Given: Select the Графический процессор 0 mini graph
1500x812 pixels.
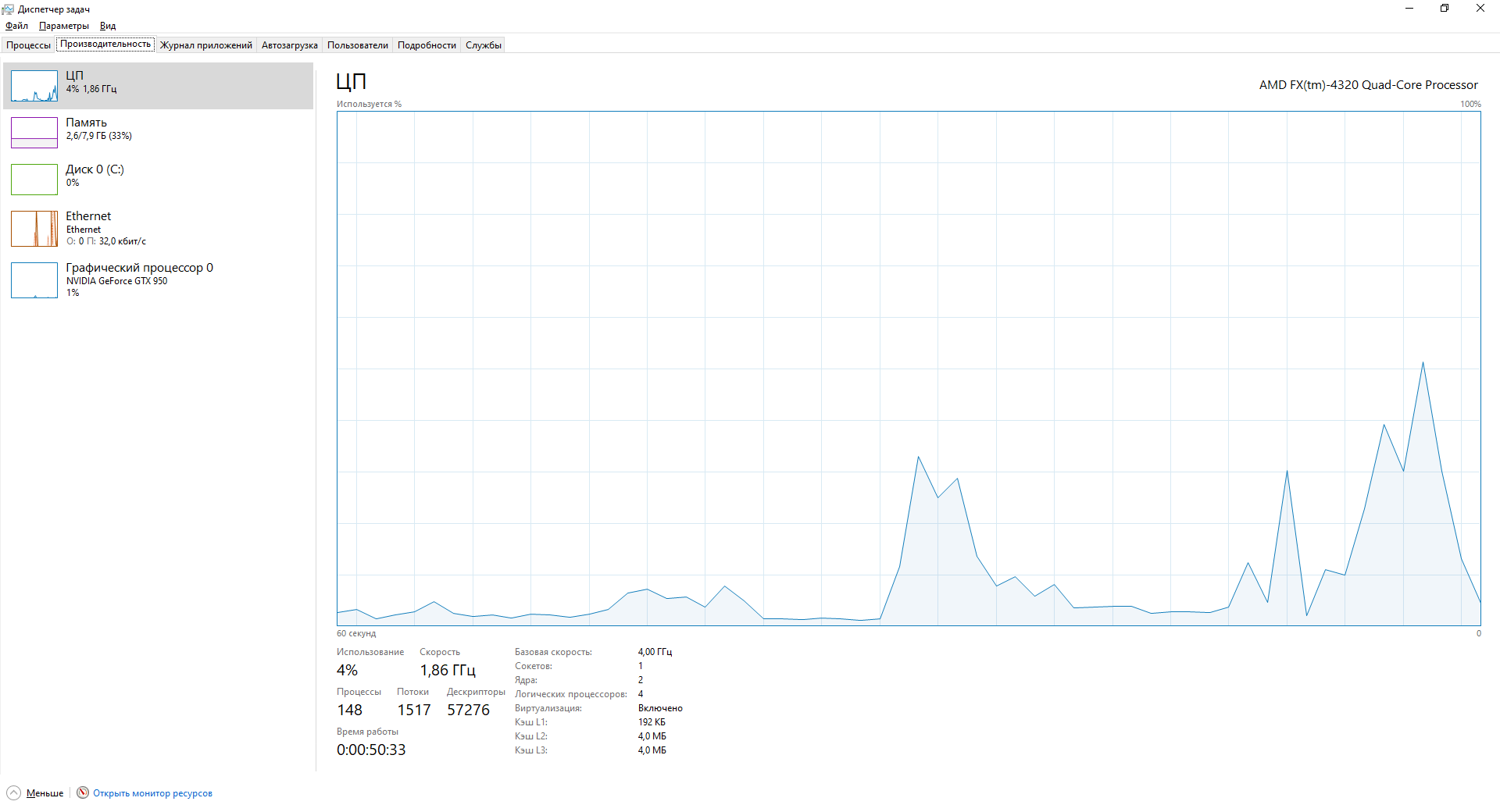Looking at the screenshot, I should (x=34, y=280).
